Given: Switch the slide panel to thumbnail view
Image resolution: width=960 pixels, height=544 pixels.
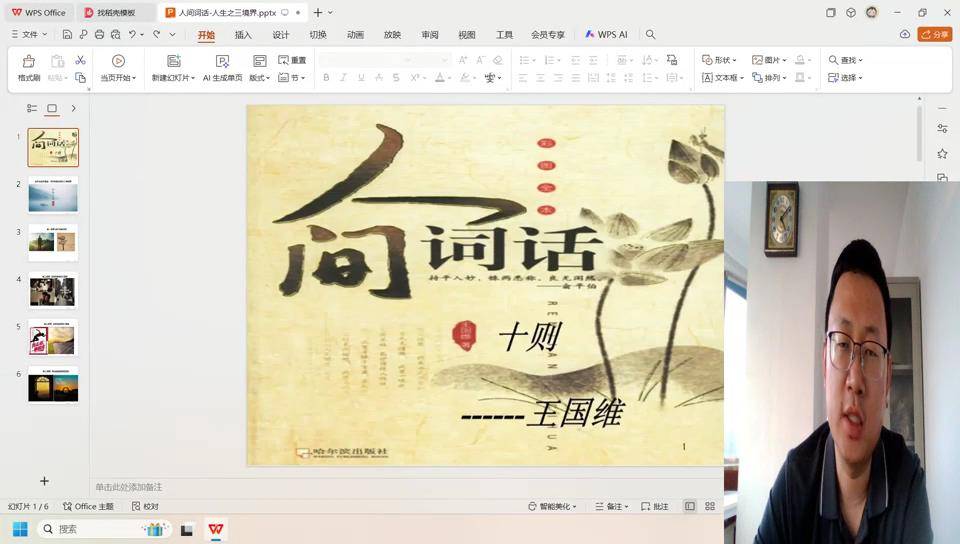Looking at the screenshot, I should (52, 108).
